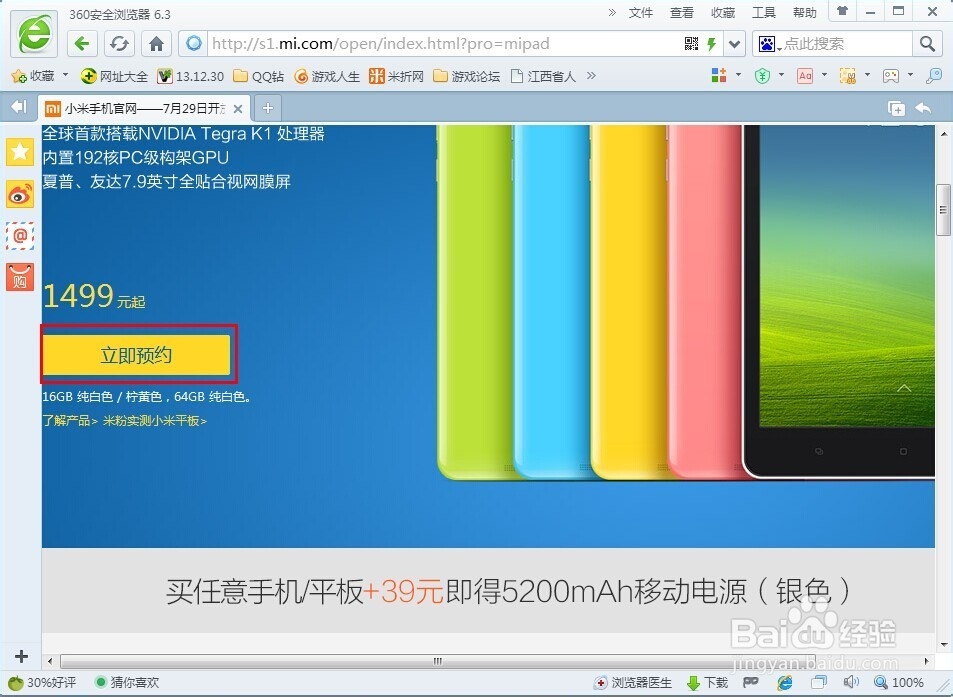Show more bookmarks with the chevron
953x697 pixels.
pyautogui.click(x=591, y=75)
